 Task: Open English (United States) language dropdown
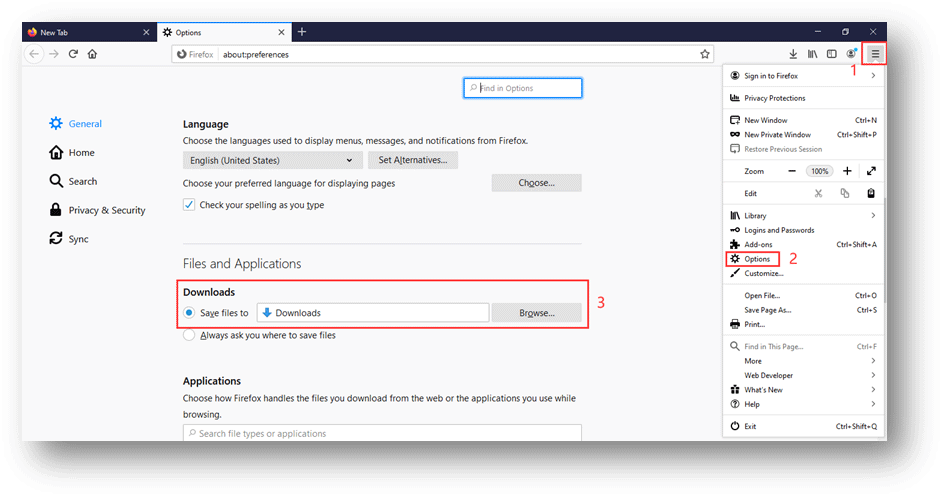(x=272, y=160)
